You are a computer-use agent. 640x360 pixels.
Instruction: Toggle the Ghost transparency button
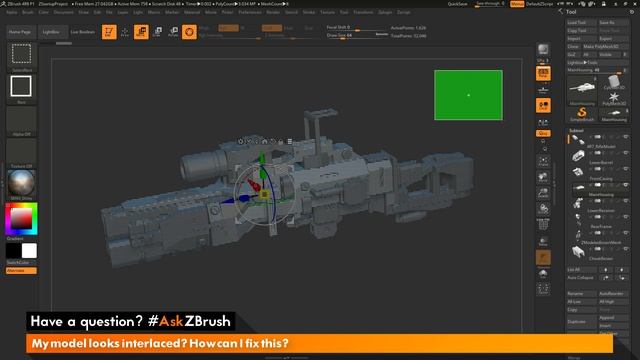[543, 258]
